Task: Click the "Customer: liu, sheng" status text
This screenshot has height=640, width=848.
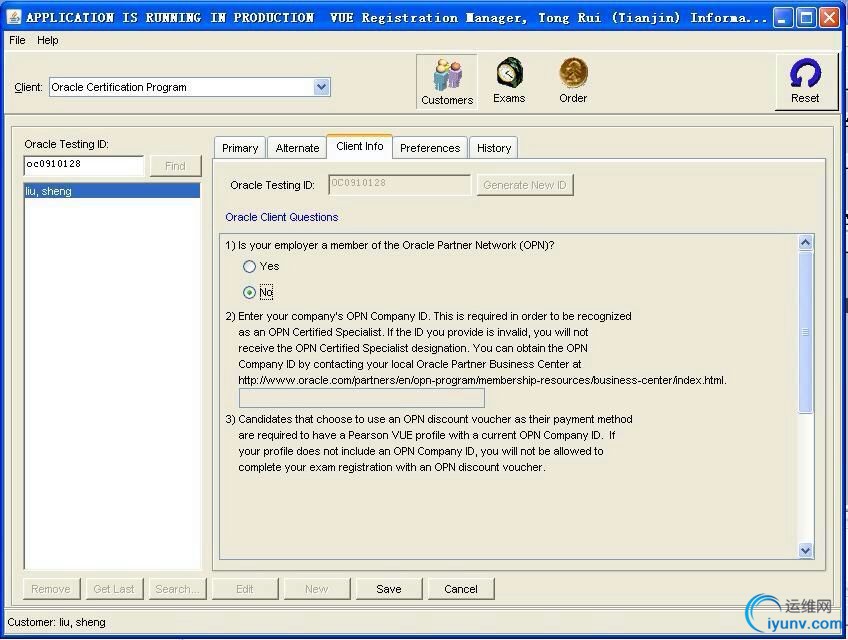Action: coord(56,622)
